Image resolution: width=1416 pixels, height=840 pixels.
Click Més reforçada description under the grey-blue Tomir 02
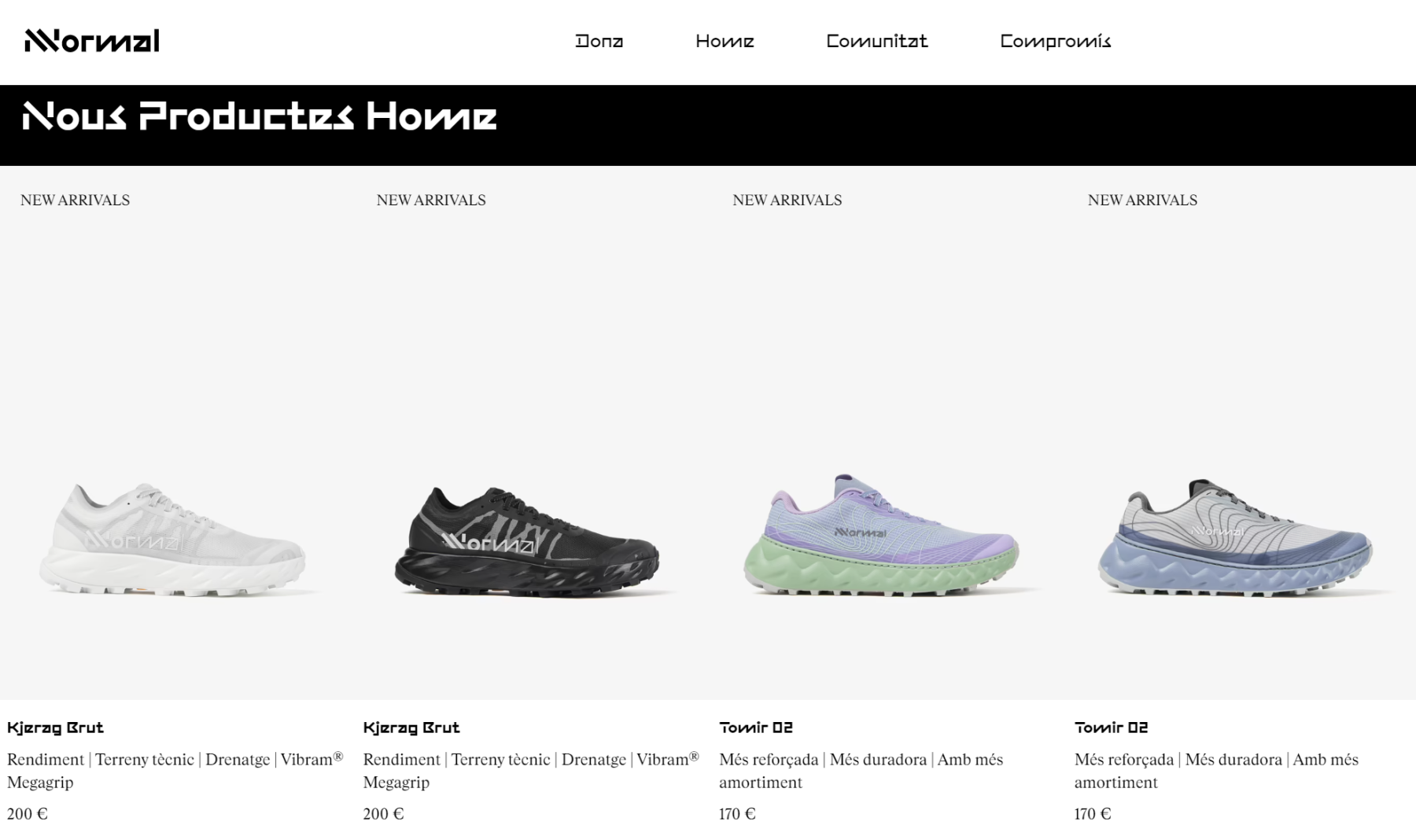coord(1217,771)
